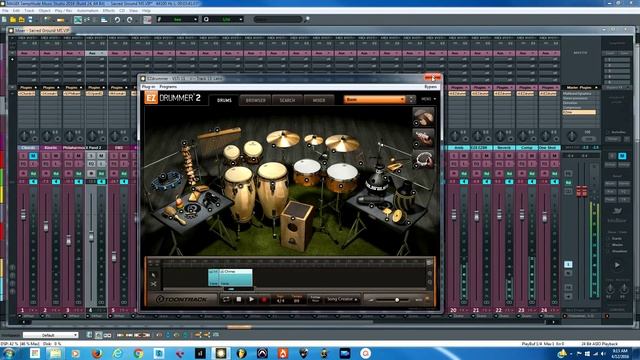Switch to the EZdrummer SEARCH tab
This screenshot has height=360, width=640.
coord(287,100)
